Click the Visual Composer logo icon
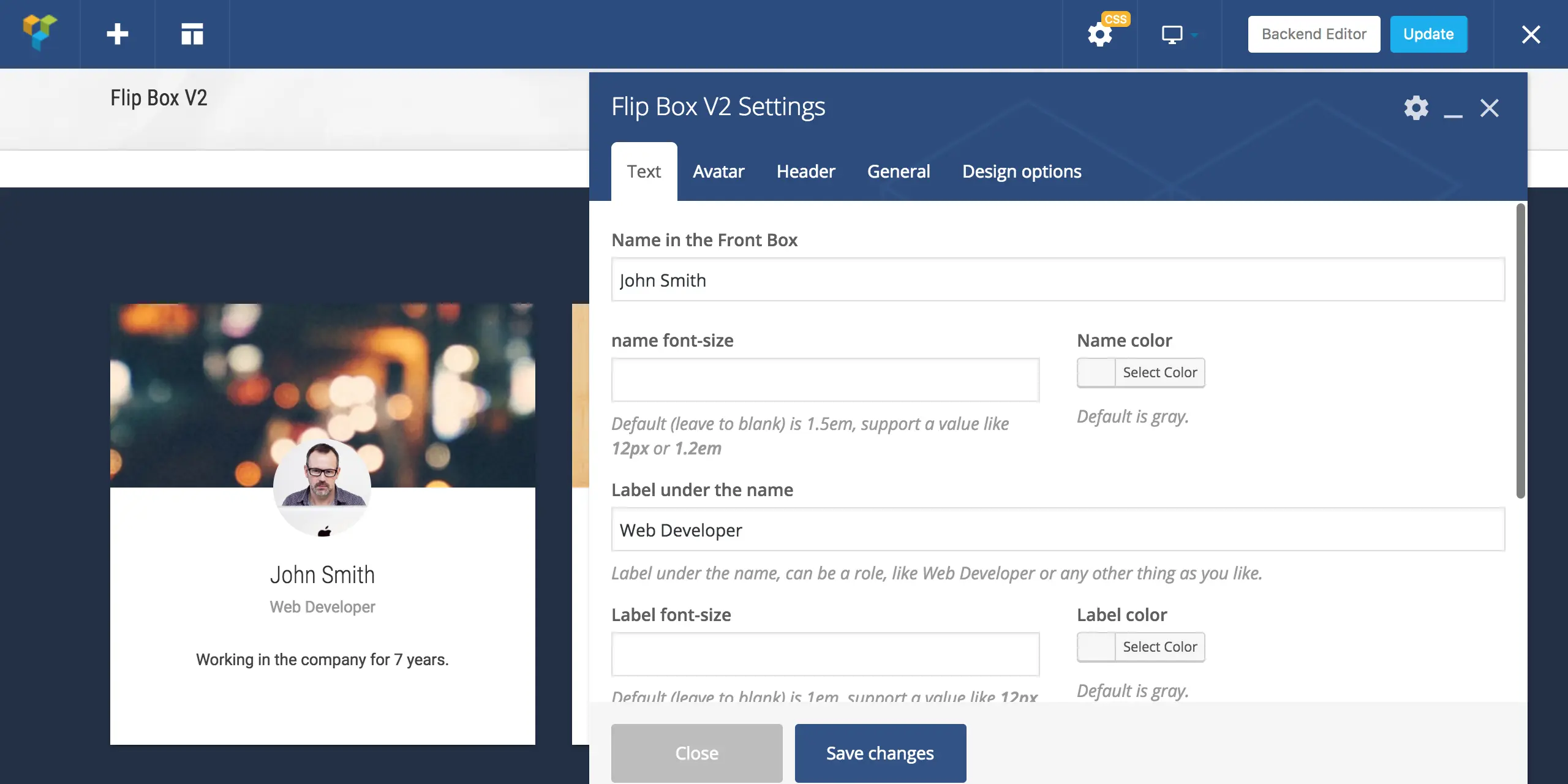This screenshot has height=784, width=1568. [40, 34]
